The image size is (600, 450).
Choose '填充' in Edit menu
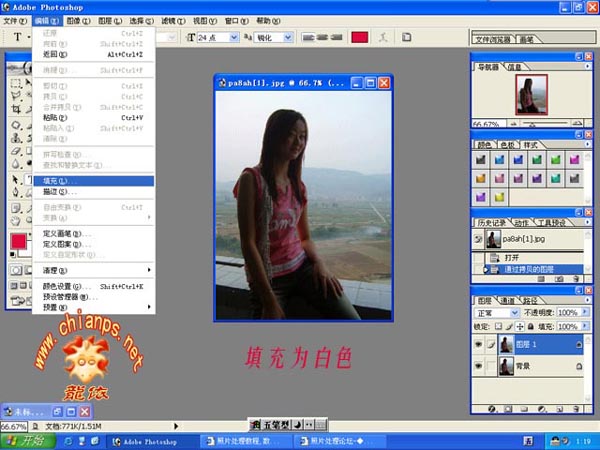coord(94,181)
